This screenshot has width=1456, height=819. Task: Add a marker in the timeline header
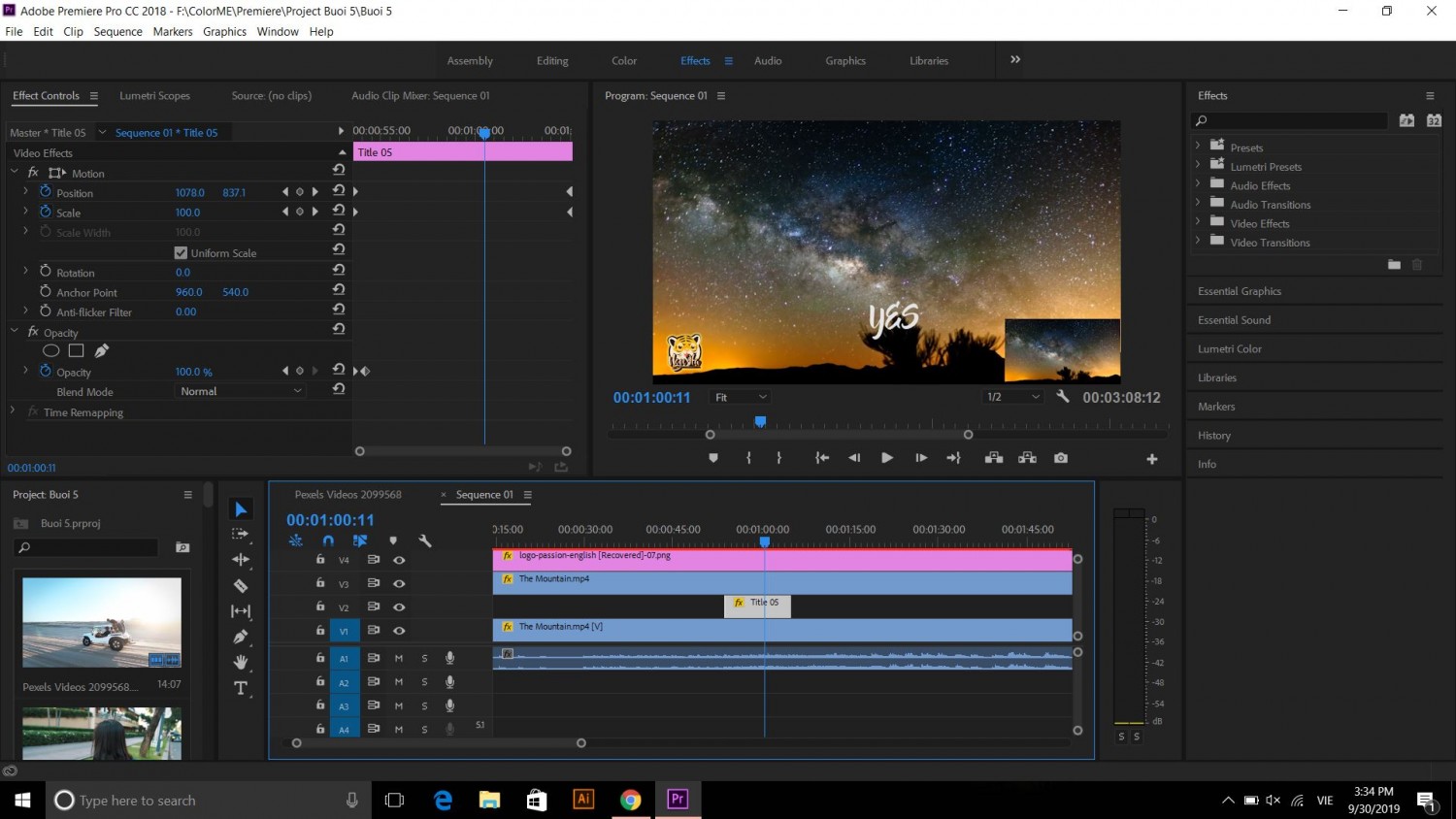[x=393, y=541]
